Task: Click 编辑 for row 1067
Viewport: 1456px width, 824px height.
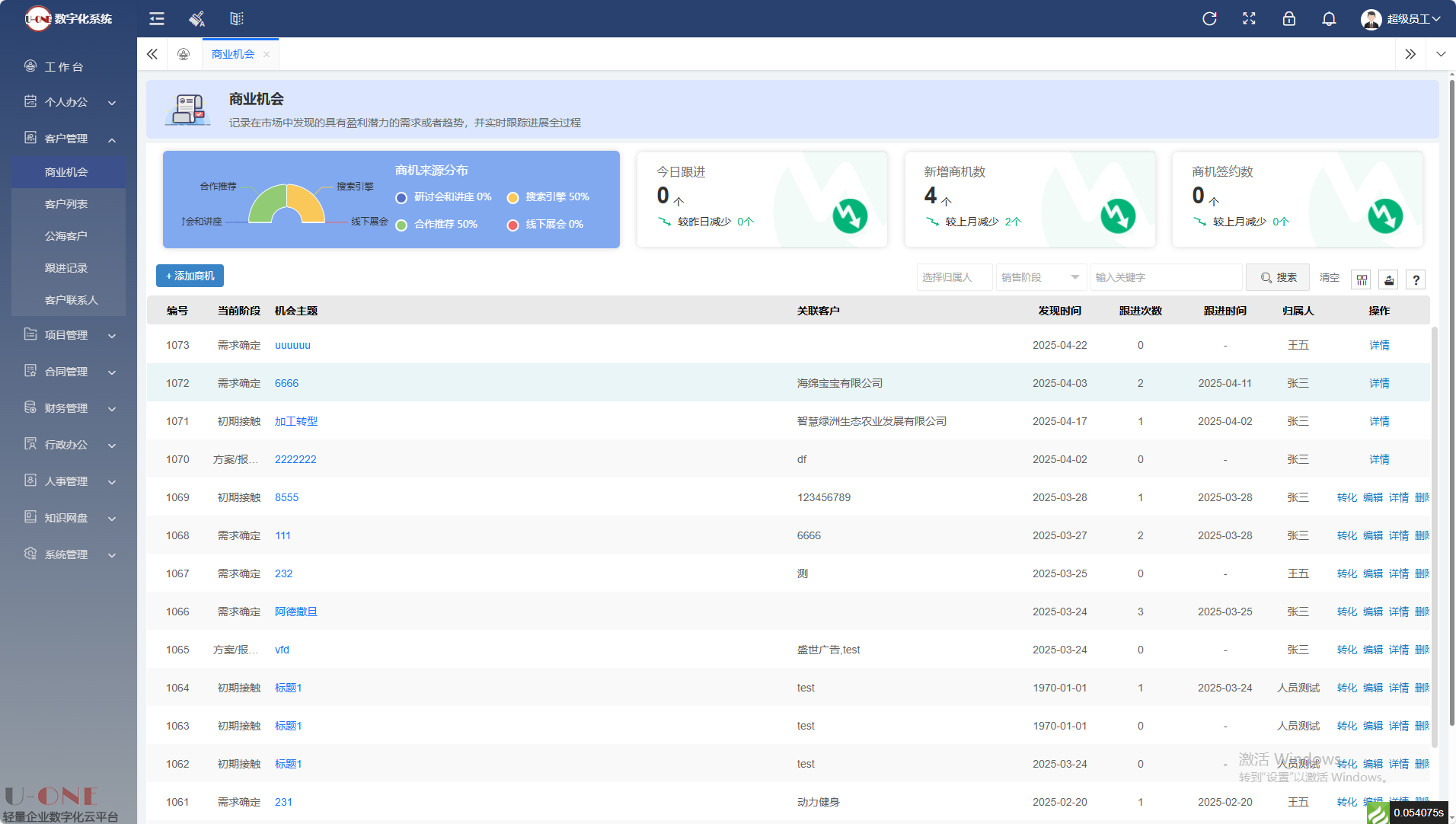Action: pos(1373,573)
